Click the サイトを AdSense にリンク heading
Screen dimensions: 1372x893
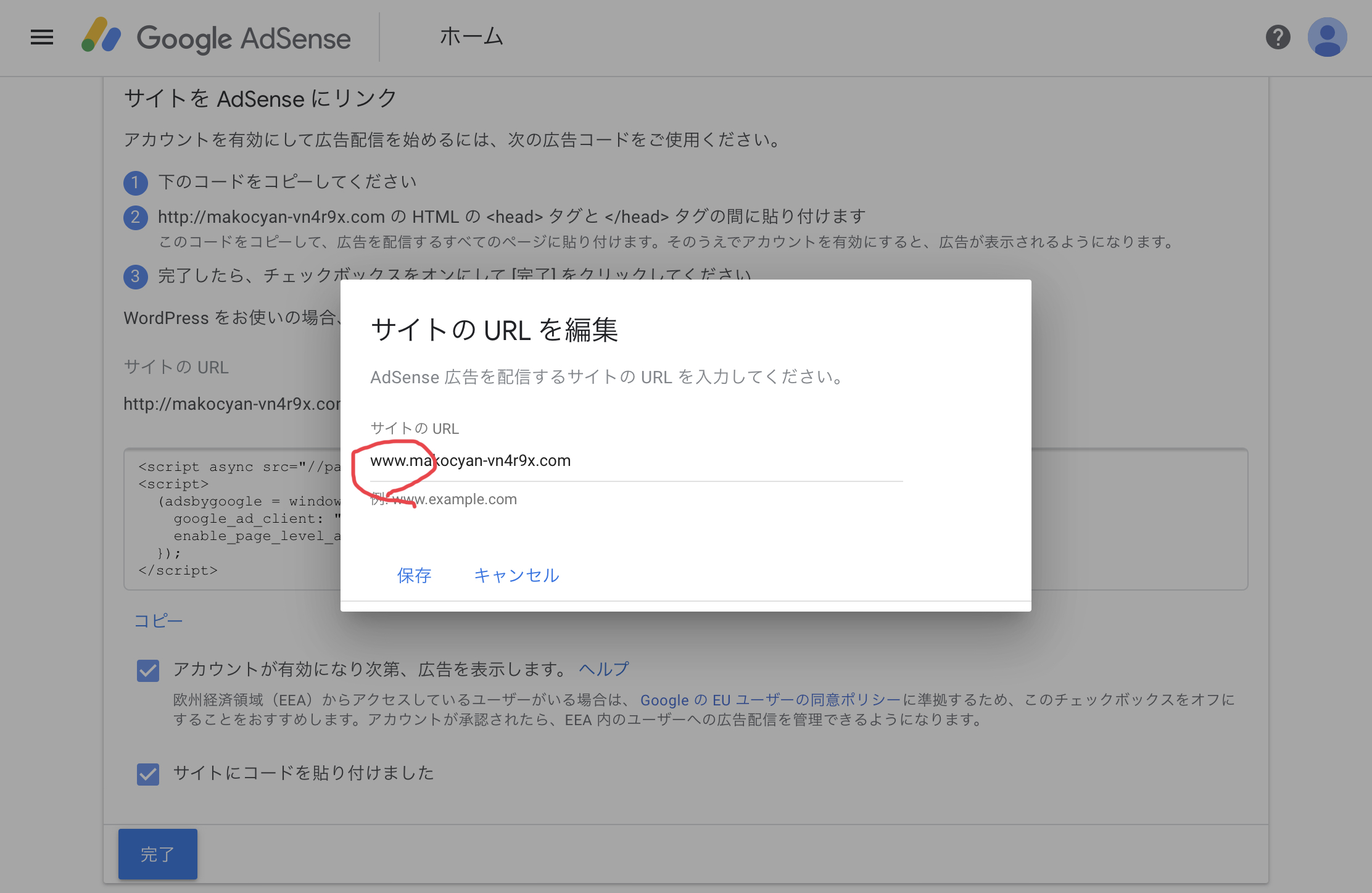(260, 99)
